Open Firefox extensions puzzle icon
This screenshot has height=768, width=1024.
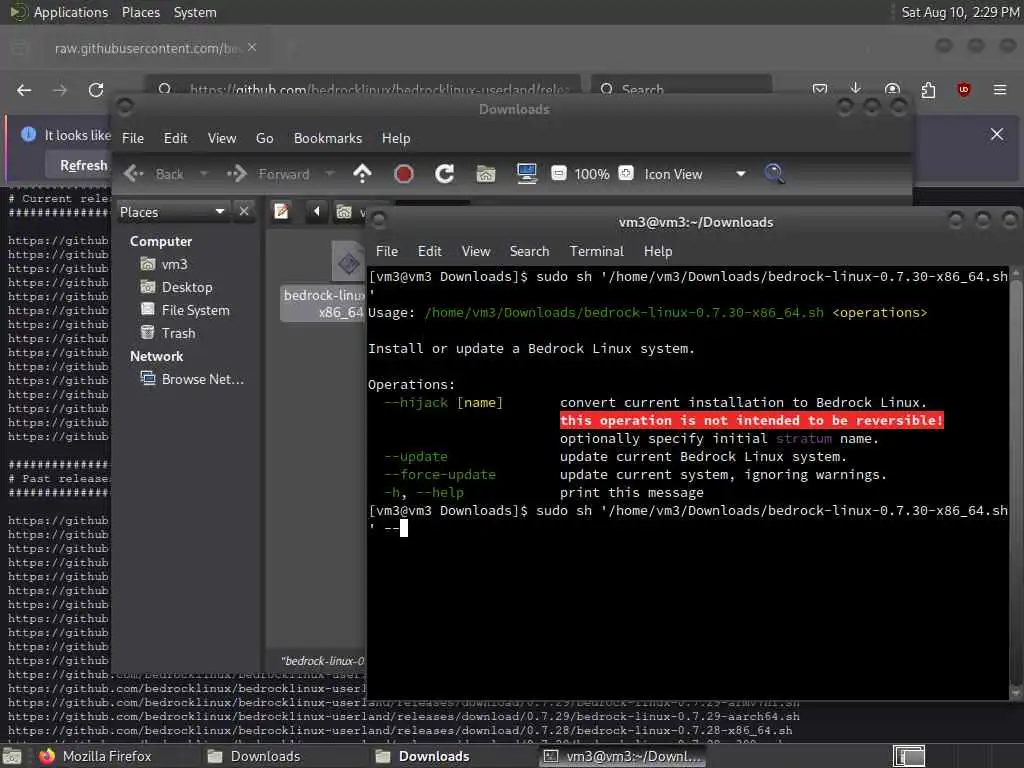[x=928, y=89]
